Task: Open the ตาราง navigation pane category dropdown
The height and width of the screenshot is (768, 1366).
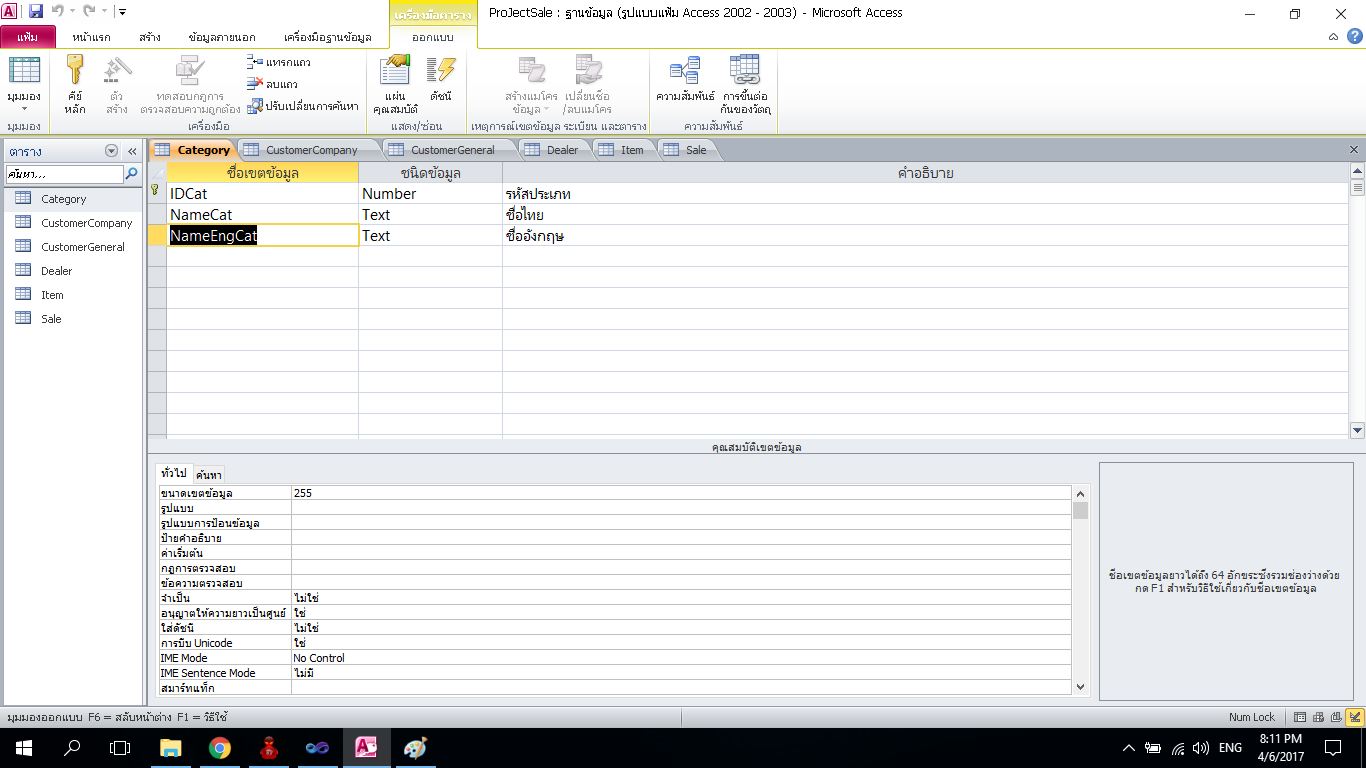Action: tap(111, 151)
